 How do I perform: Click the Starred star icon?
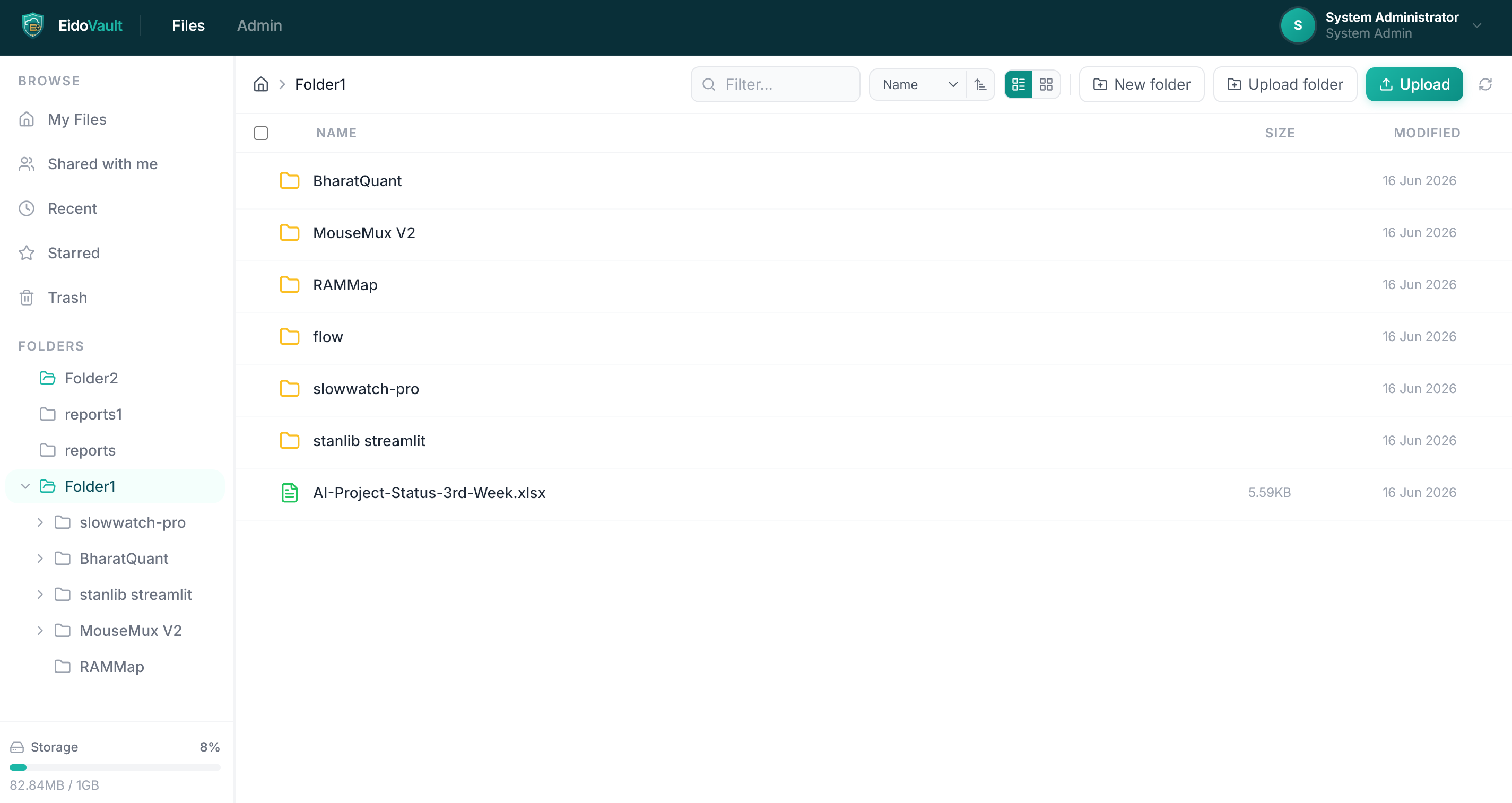tap(27, 253)
